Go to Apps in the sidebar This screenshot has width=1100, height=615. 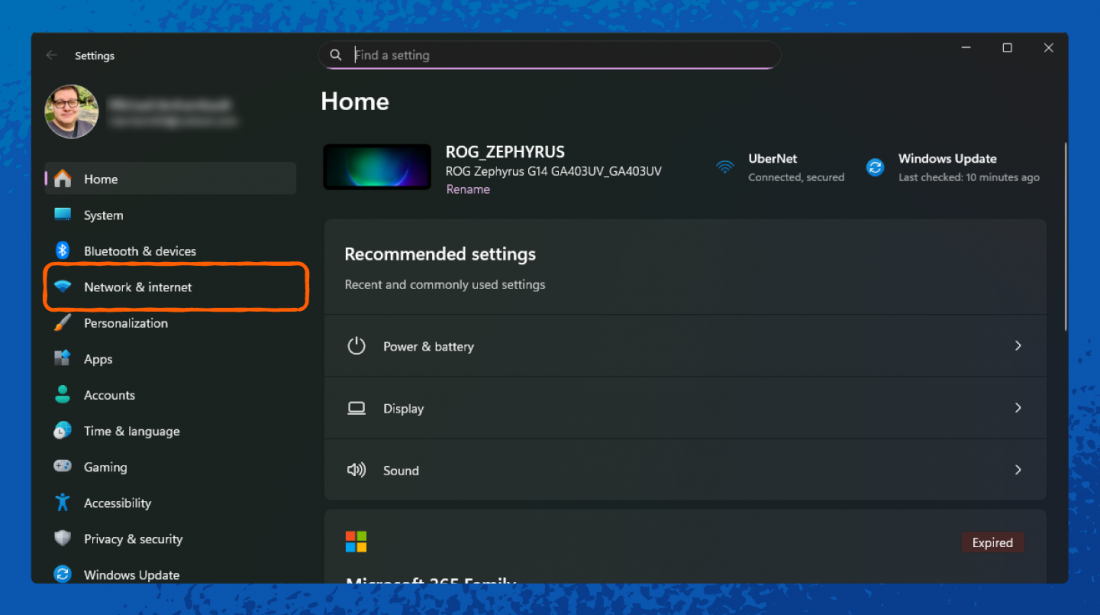coord(98,359)
